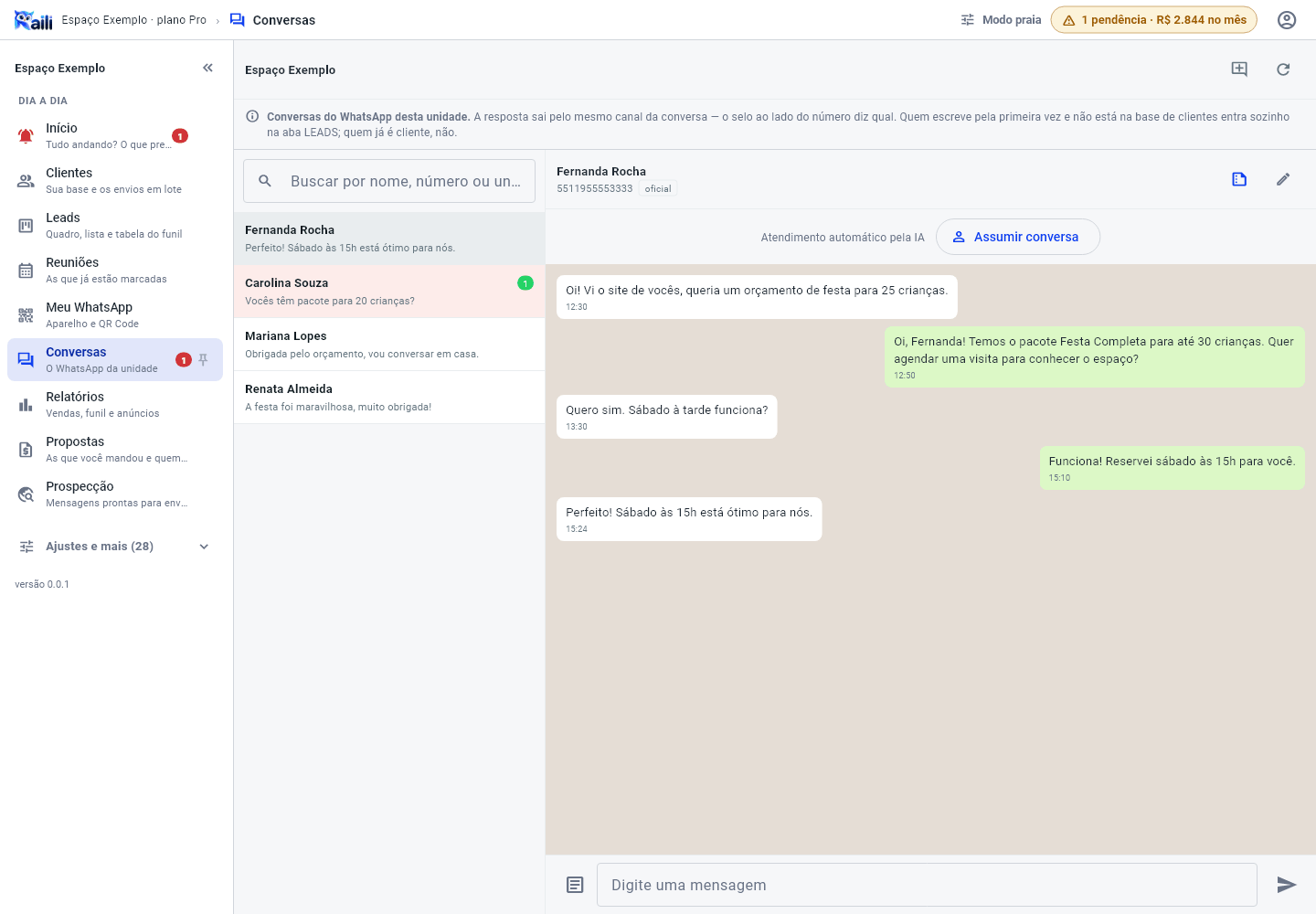Screen dimensions: 1316x914
Task: Go to Propostas
Action: pos(115,450)
